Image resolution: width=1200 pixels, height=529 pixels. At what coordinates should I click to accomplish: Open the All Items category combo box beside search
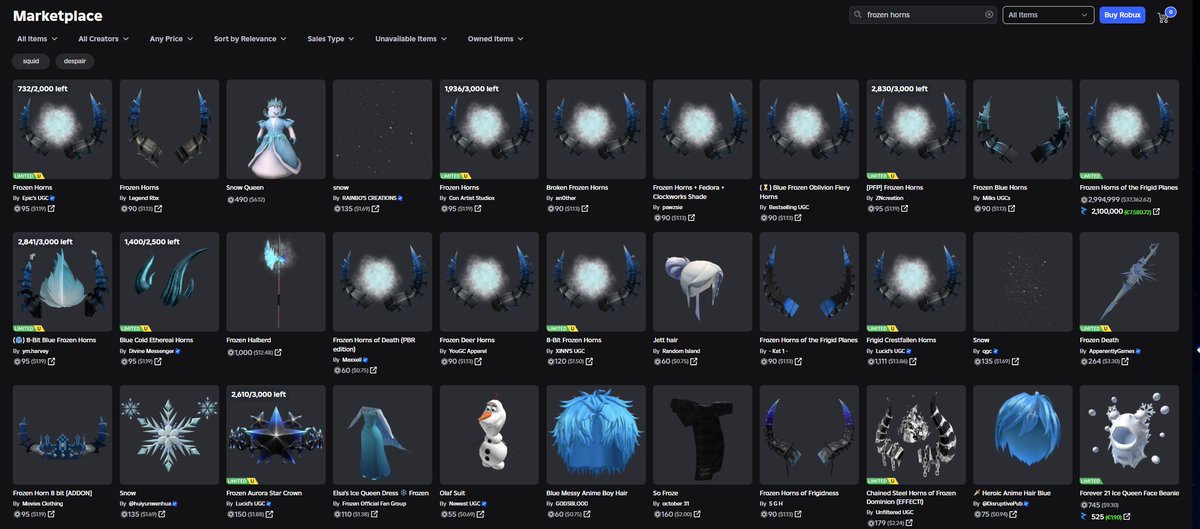click(1048, 15)
